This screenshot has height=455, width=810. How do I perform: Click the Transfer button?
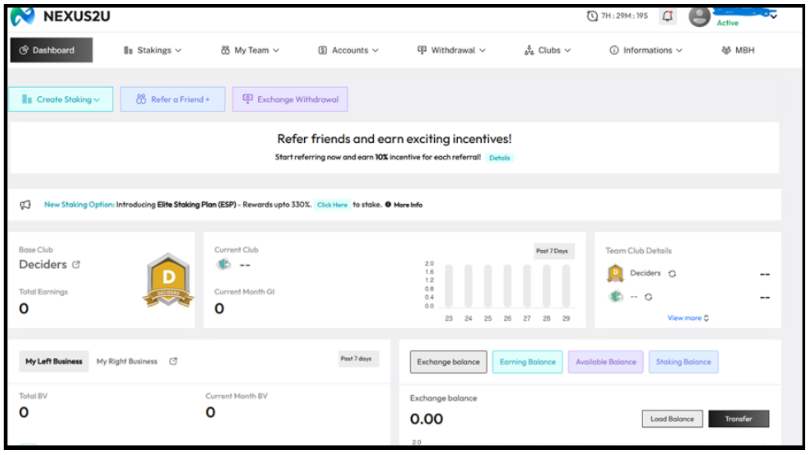pyautogui.click(x=738, y=419)
